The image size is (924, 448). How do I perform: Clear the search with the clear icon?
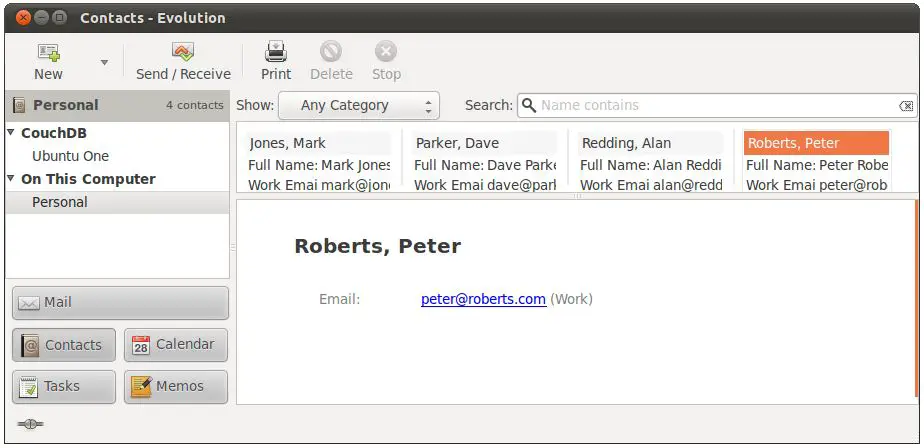906,106
